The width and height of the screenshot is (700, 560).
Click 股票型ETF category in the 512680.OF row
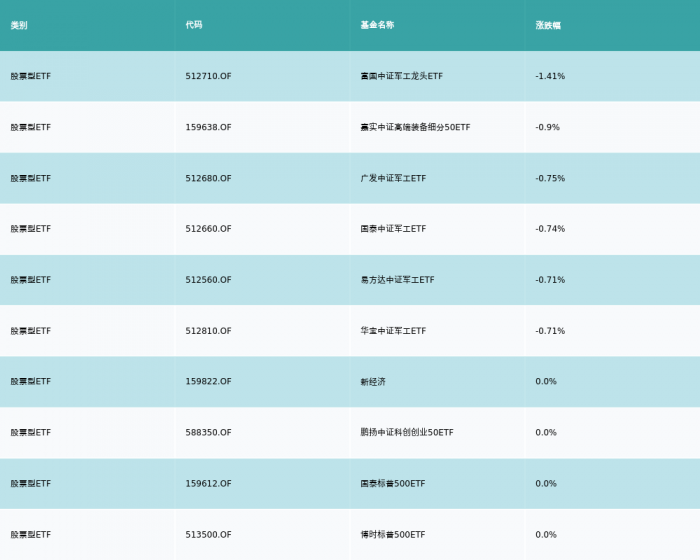[x=31, y=178]
